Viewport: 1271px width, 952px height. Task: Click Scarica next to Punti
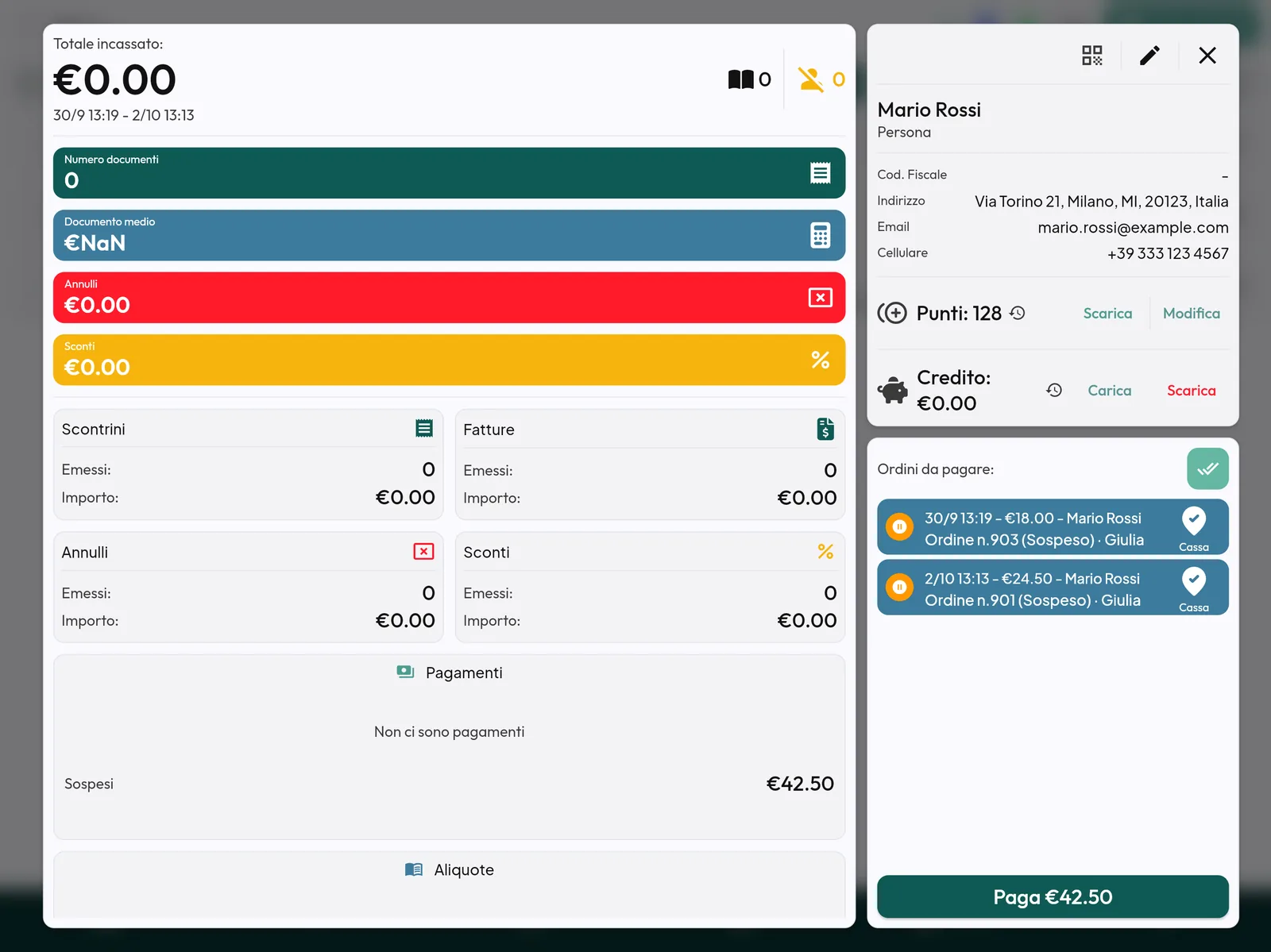point(1107,314)
